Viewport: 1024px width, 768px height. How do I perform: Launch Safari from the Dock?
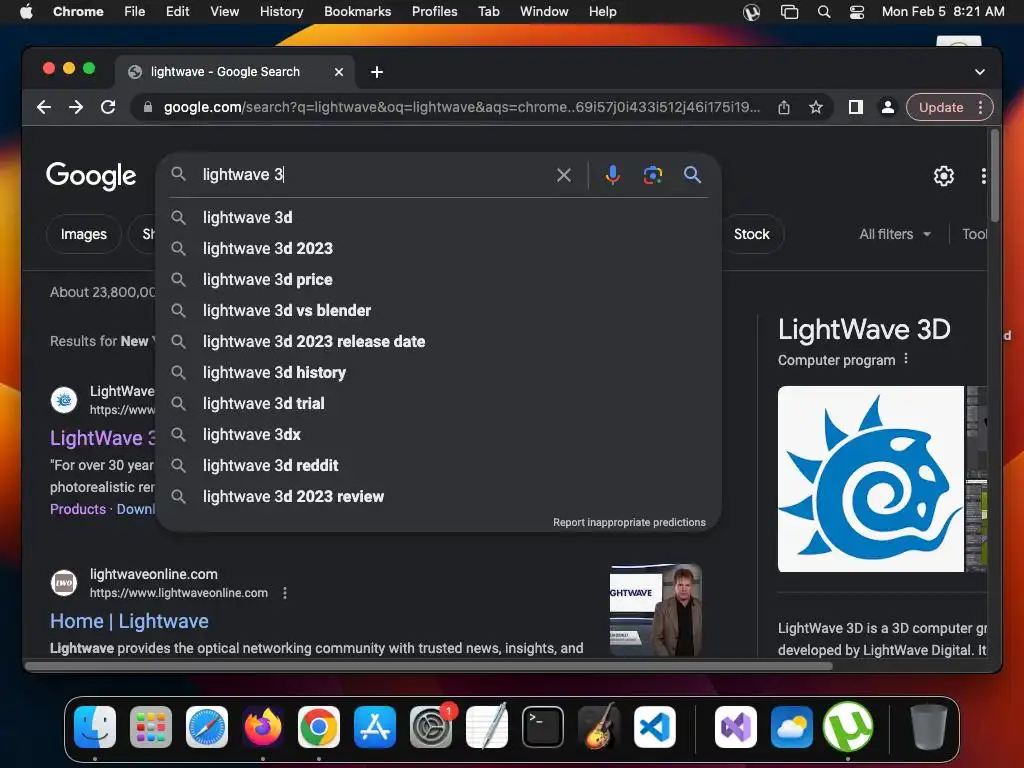click(207, 727)
